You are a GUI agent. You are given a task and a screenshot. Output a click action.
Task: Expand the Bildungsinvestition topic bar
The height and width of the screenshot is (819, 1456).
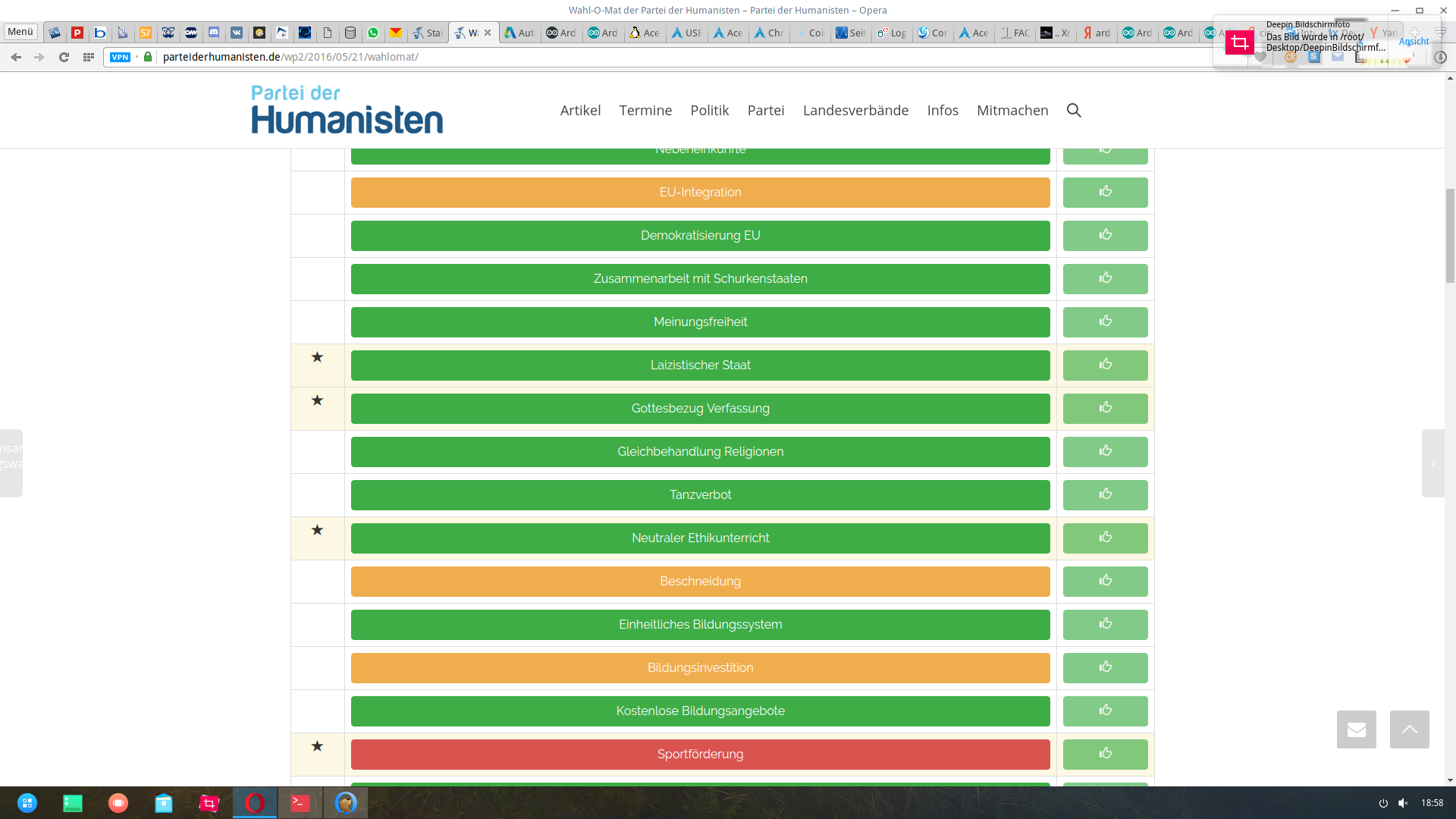pyautogui.click(x=700, y=668)
